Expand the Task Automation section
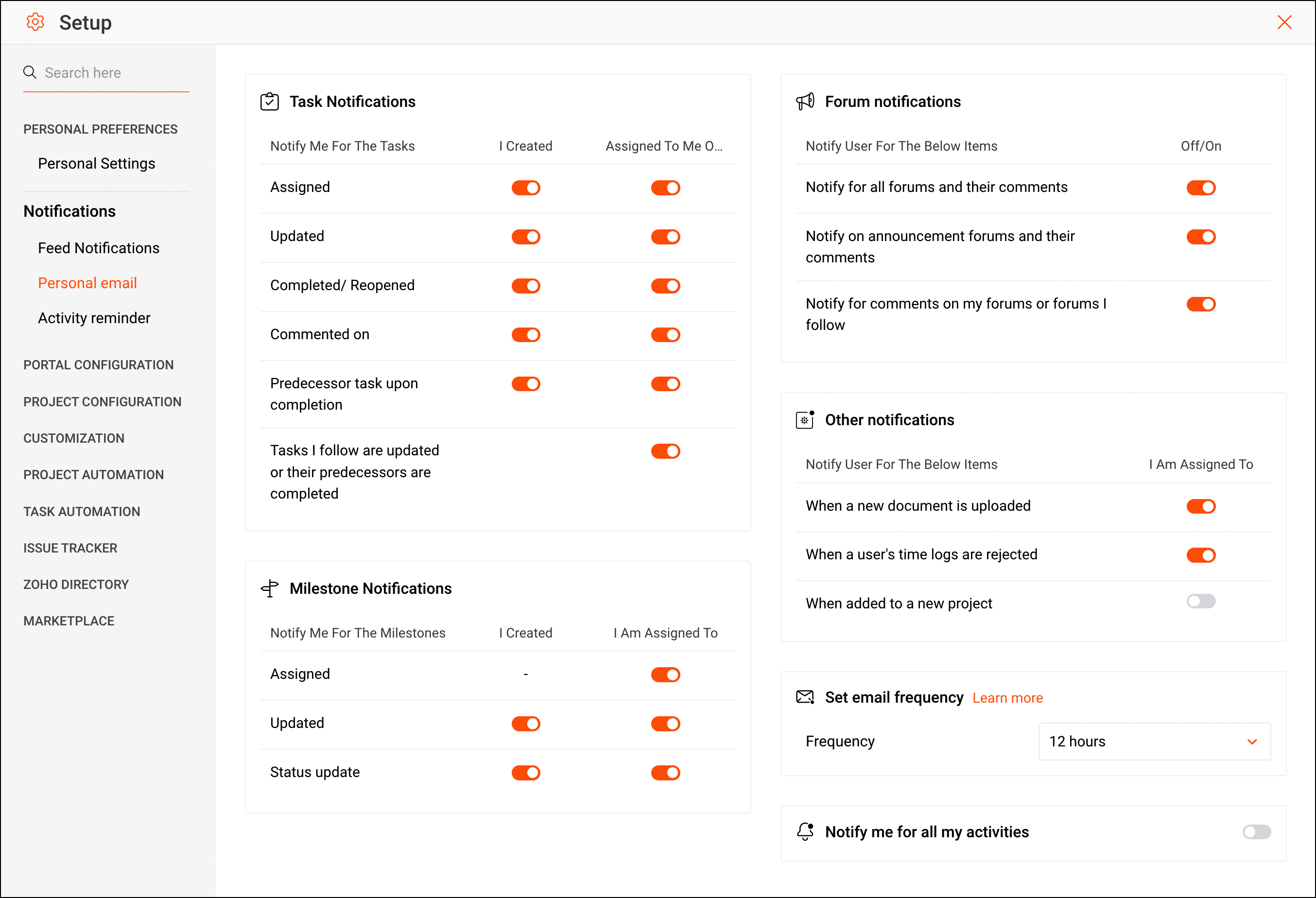This screenshot has height=898, width=1316. click(82, 511)
